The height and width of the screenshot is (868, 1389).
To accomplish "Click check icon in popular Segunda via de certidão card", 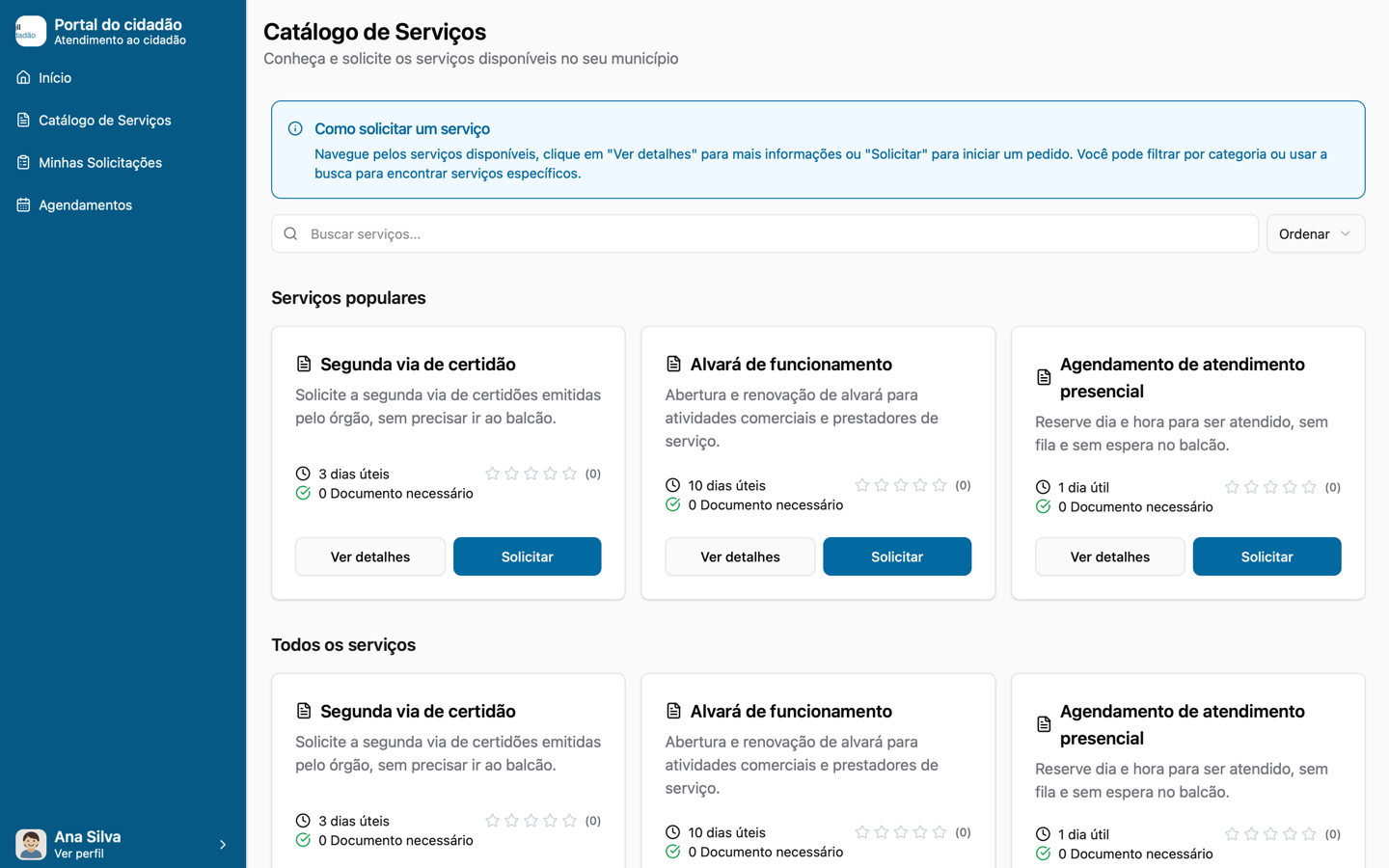I will point(303,493).
